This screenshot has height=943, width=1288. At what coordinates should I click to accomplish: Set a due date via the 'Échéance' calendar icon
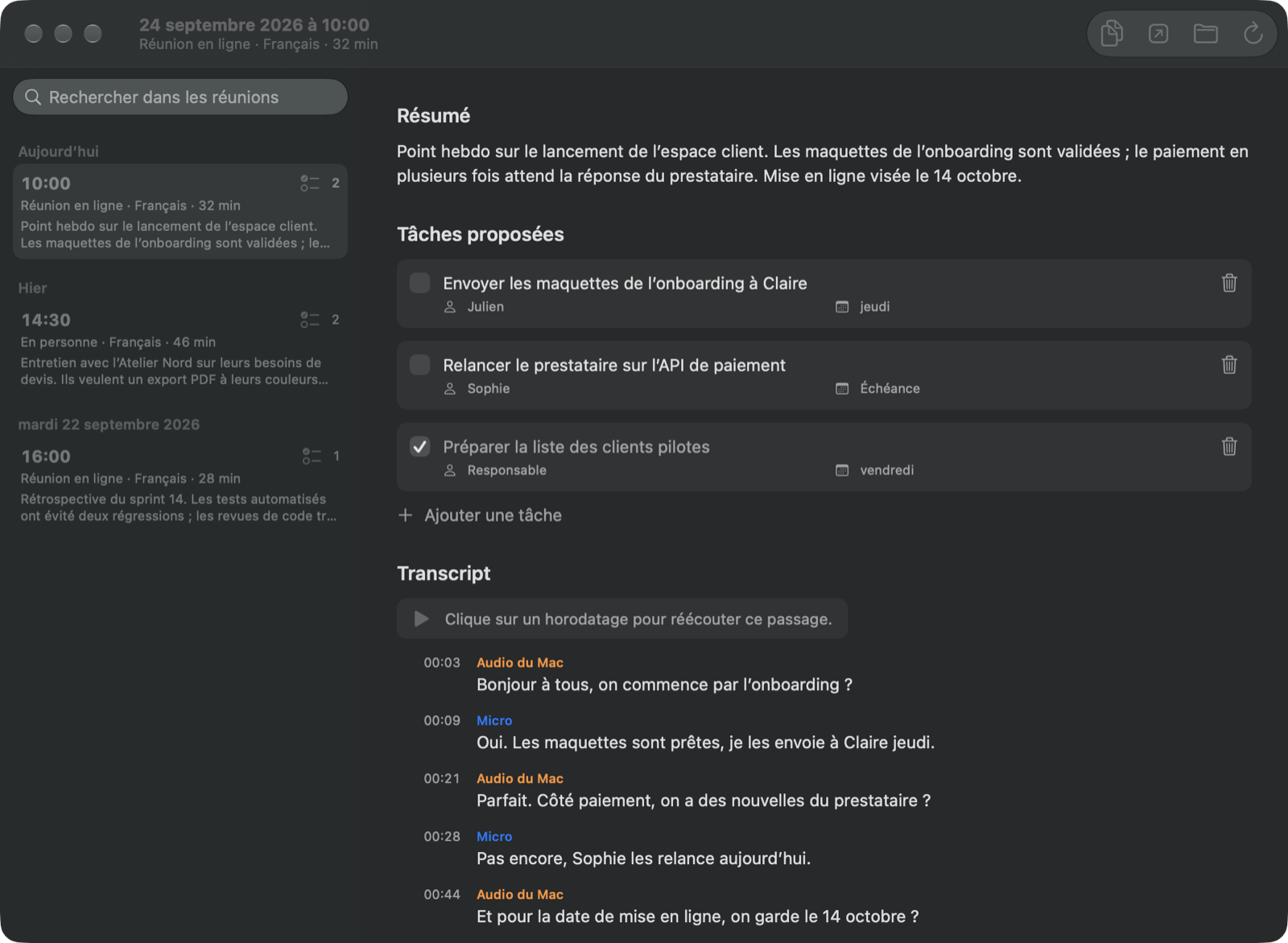(x=842, y=389)
